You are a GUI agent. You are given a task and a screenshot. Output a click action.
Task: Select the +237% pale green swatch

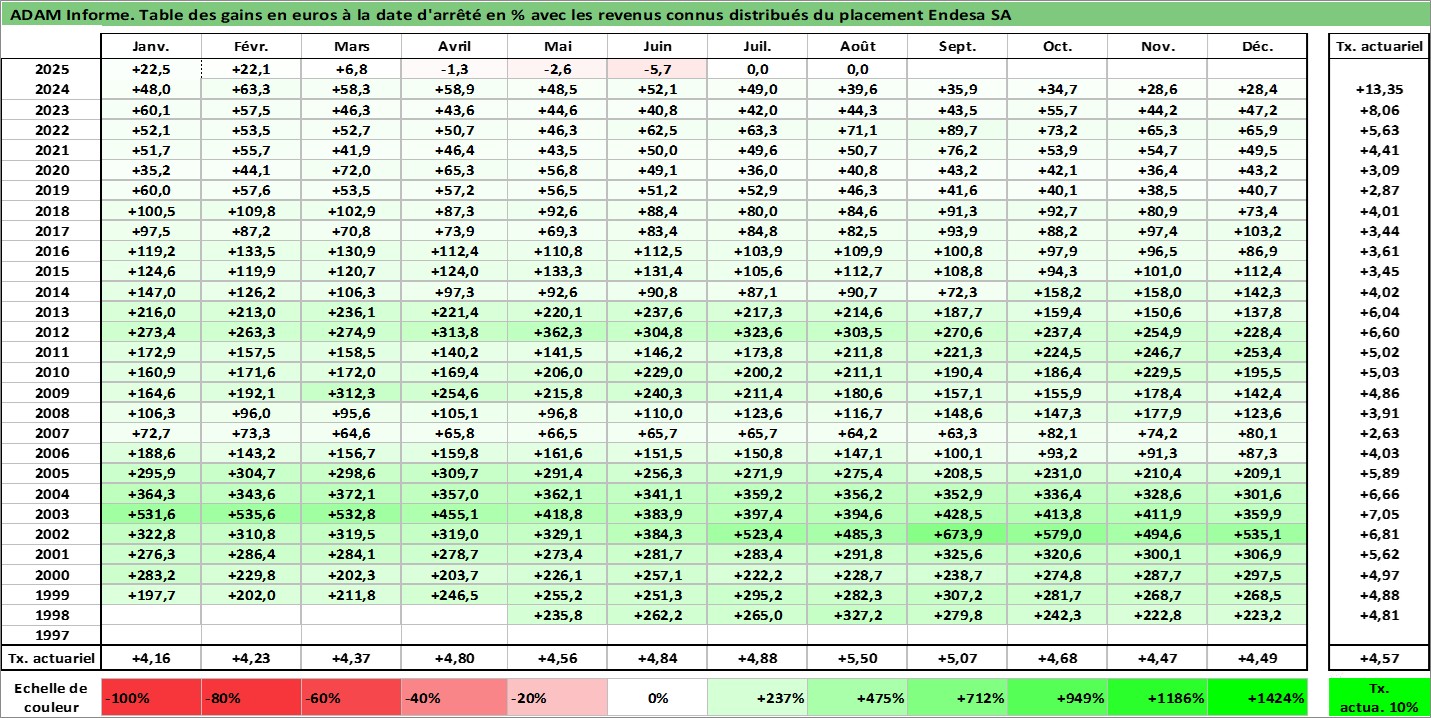tap(757, 698)
